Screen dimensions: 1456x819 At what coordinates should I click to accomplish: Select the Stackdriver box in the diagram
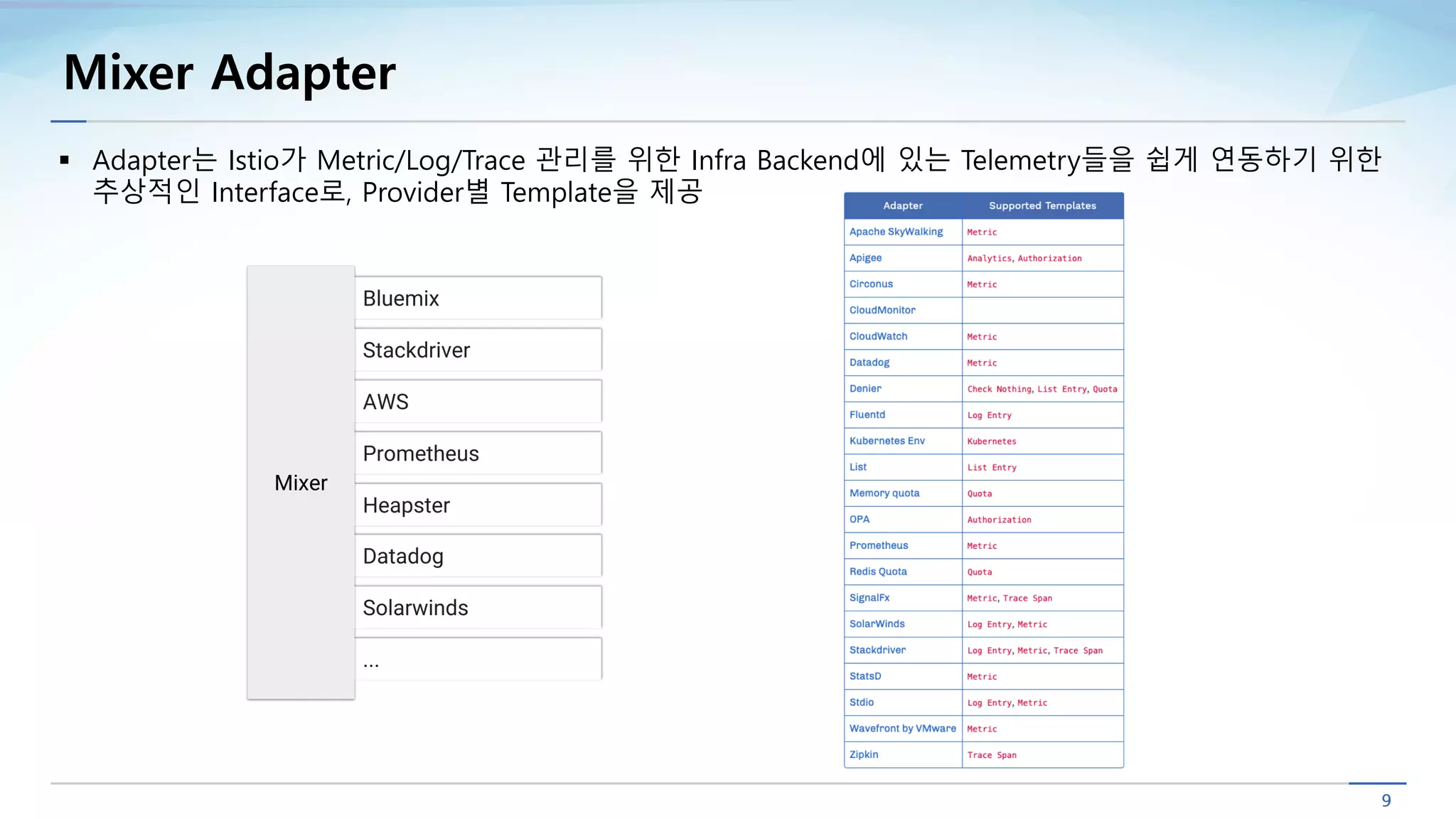[x=478, y=350]
